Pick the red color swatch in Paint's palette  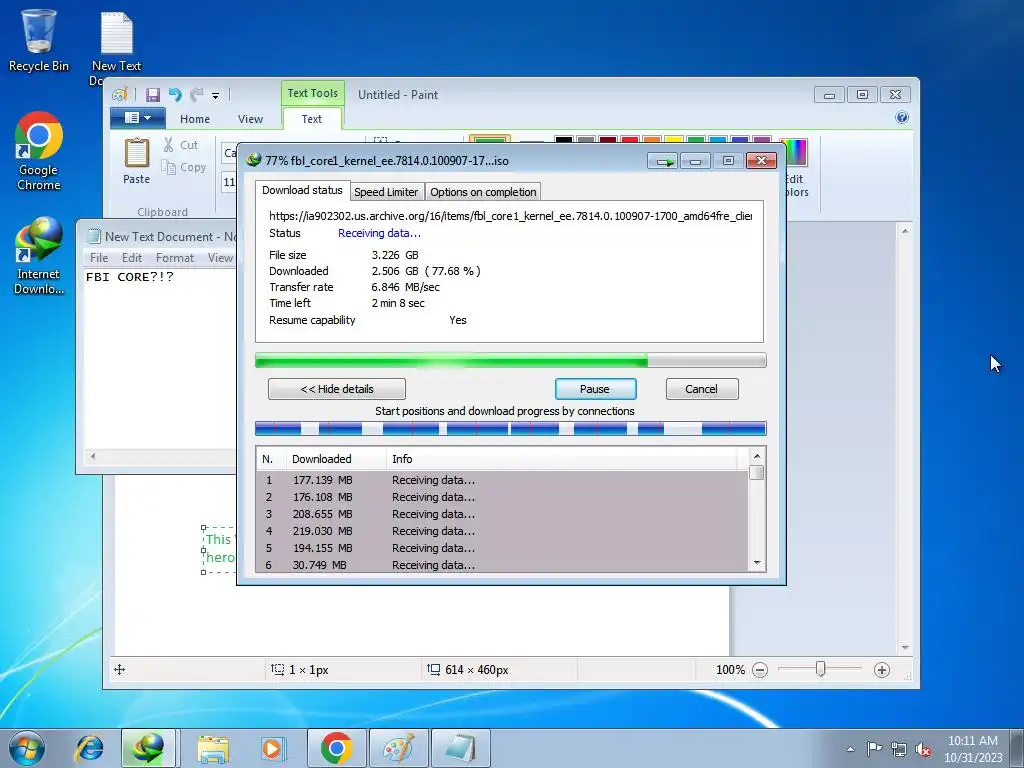click(x=630, y=140)
